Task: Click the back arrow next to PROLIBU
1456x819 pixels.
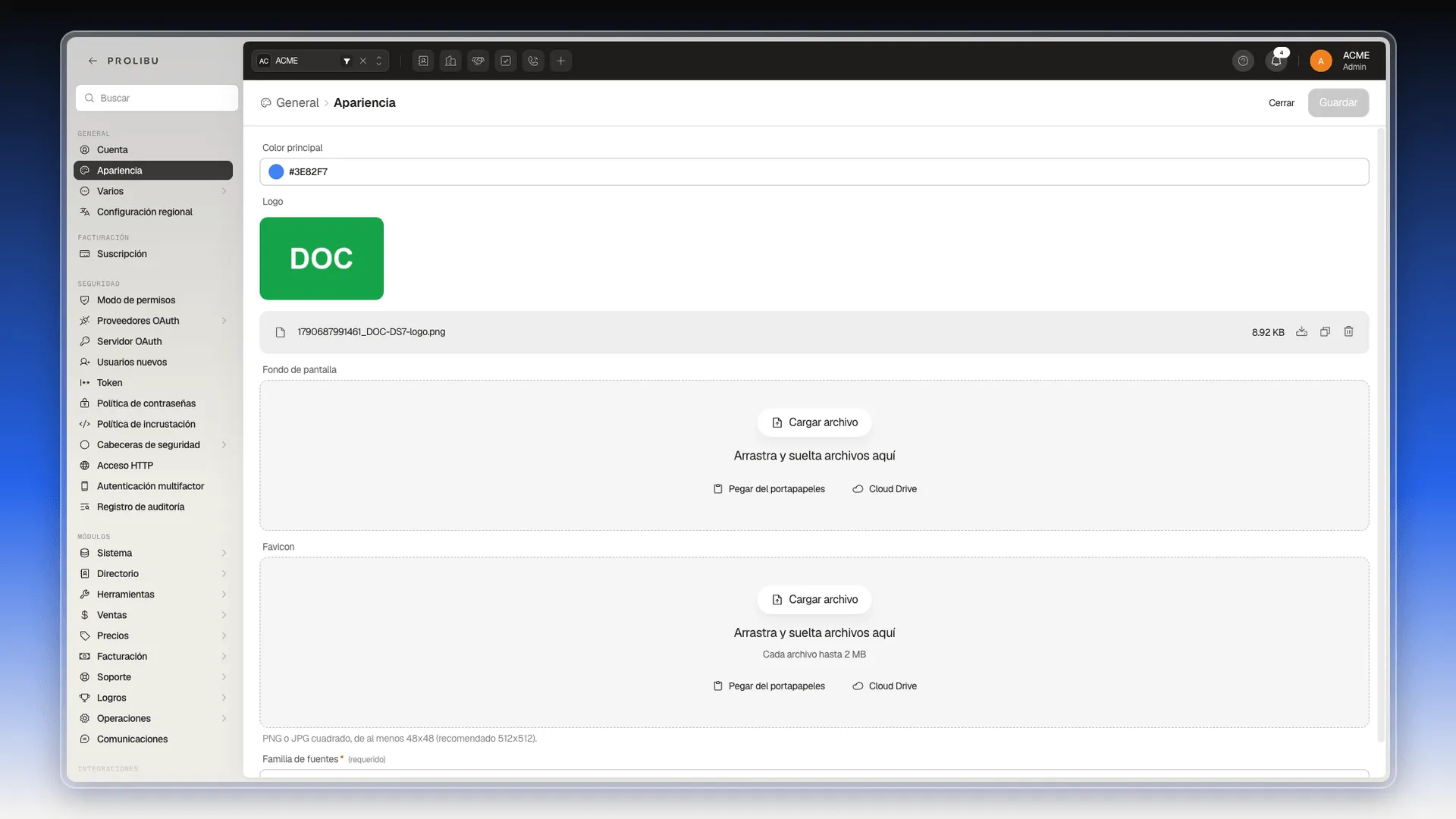Action: pyautogui.click(x=93, y=61)
